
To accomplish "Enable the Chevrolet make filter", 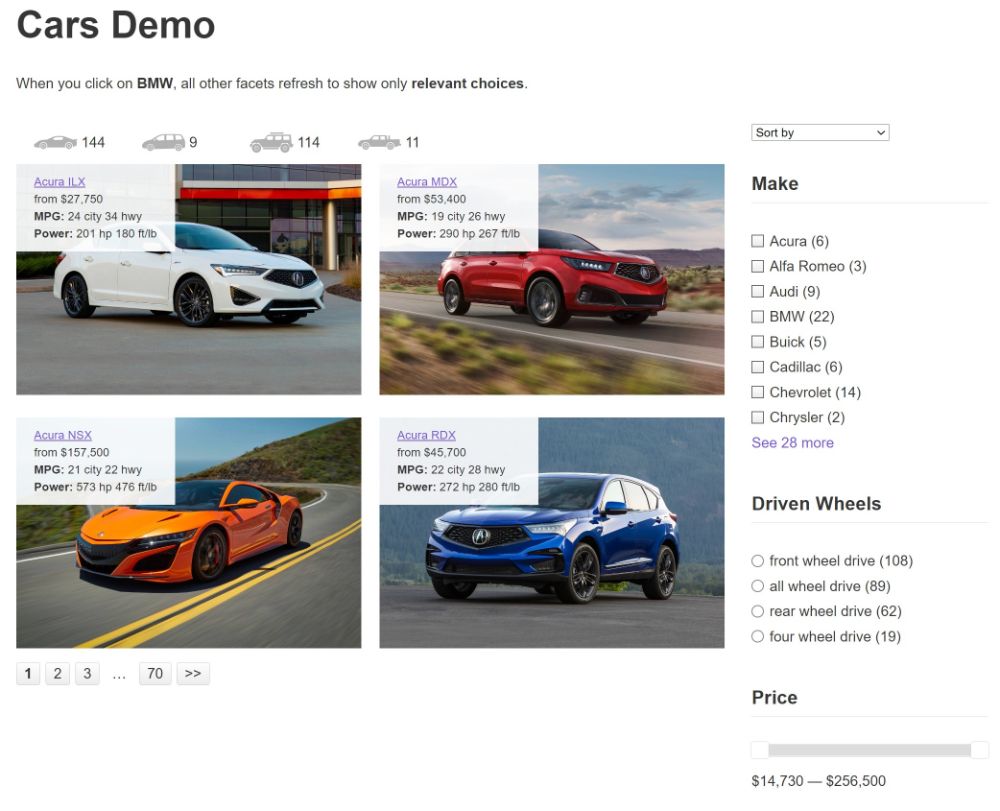I will [x=757, y=392].
